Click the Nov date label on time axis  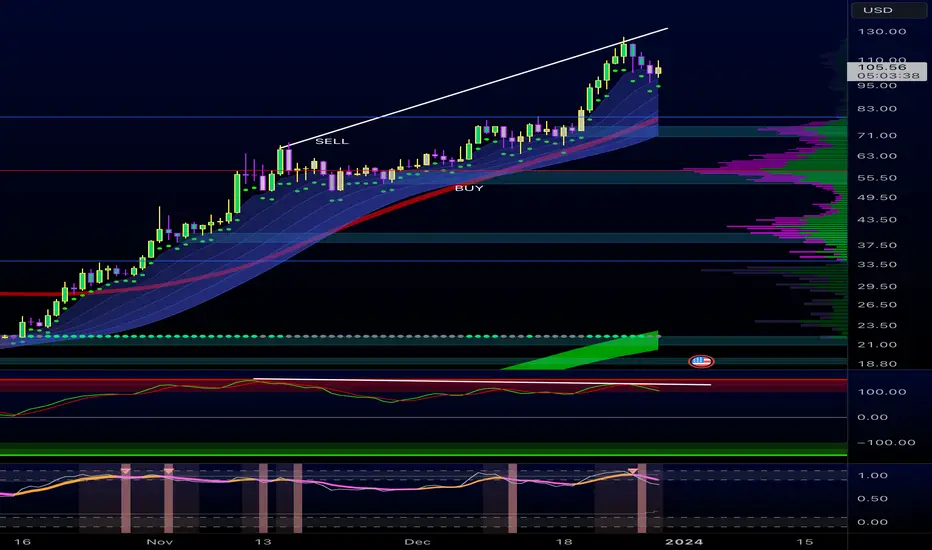[x=159, y=542]
